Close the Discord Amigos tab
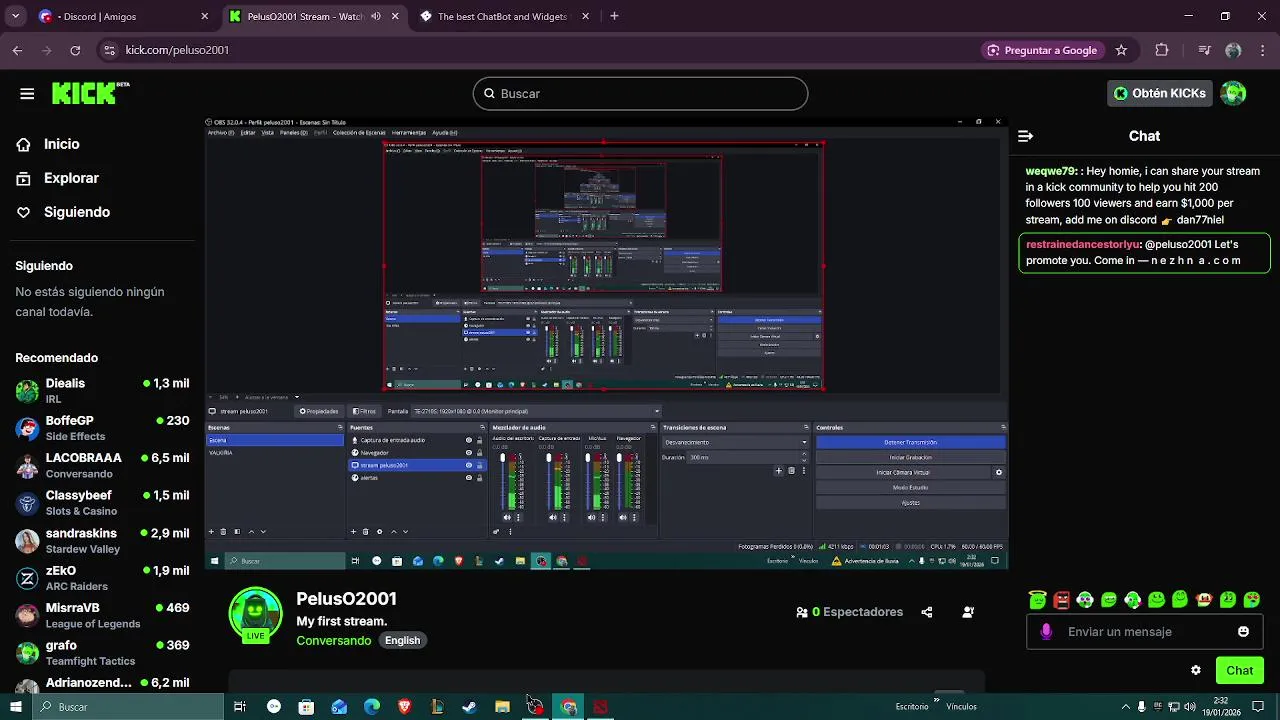This screenshot has height=720, width=1280. [x=204, y=16]
